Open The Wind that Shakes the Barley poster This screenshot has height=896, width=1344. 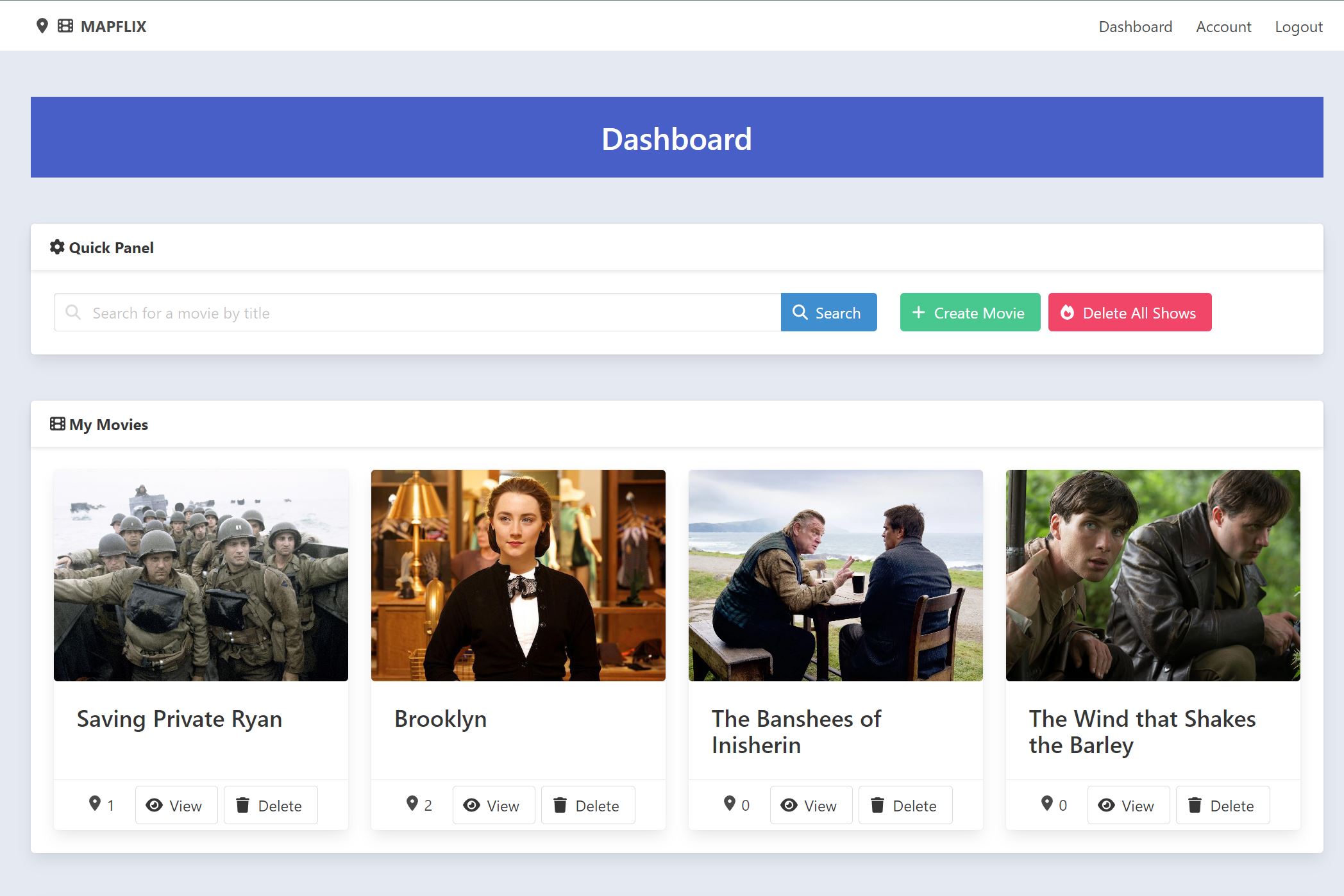click(x=1153, y=576)
